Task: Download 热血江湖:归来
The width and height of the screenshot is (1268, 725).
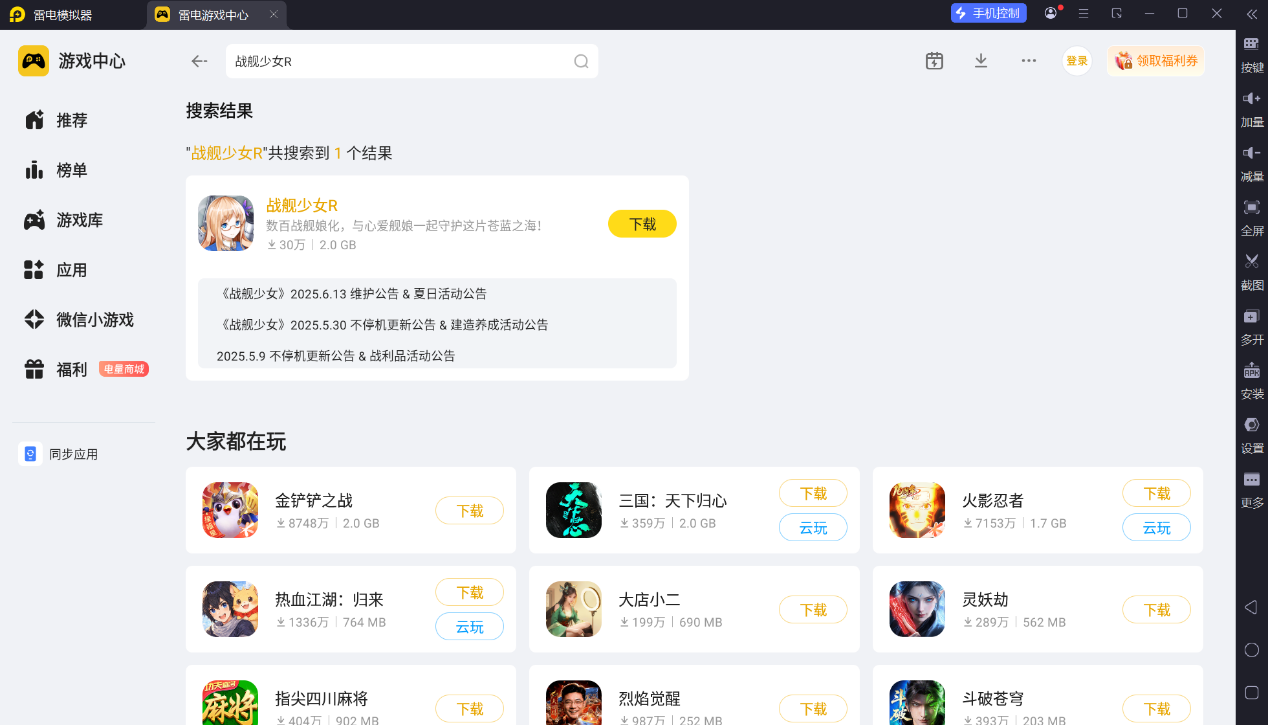Action: coord(470,593)
